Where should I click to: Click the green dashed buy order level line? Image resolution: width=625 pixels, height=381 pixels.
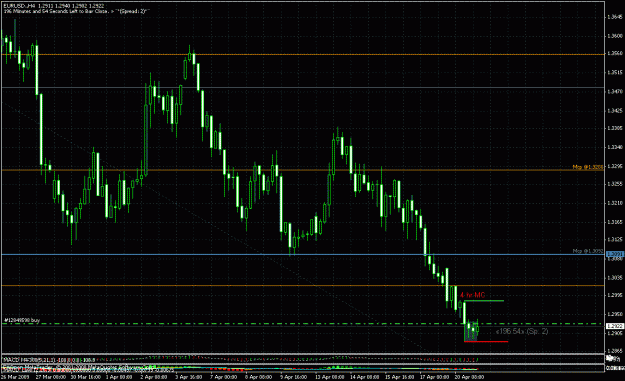[303, 324]
